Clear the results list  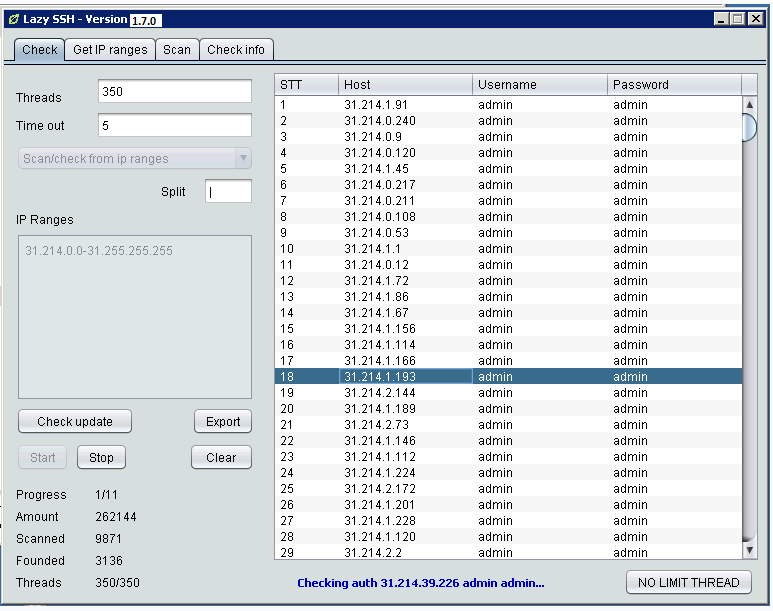pos(221,458)
